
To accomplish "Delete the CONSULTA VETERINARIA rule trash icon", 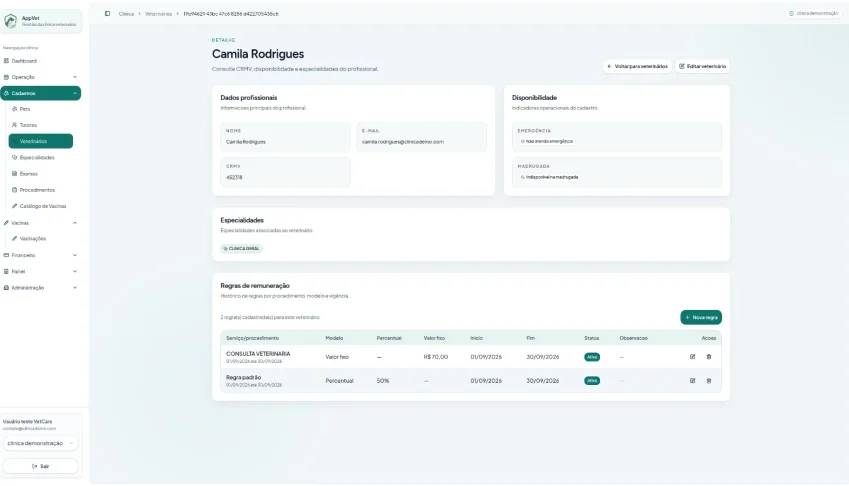I will coord(709,357).
